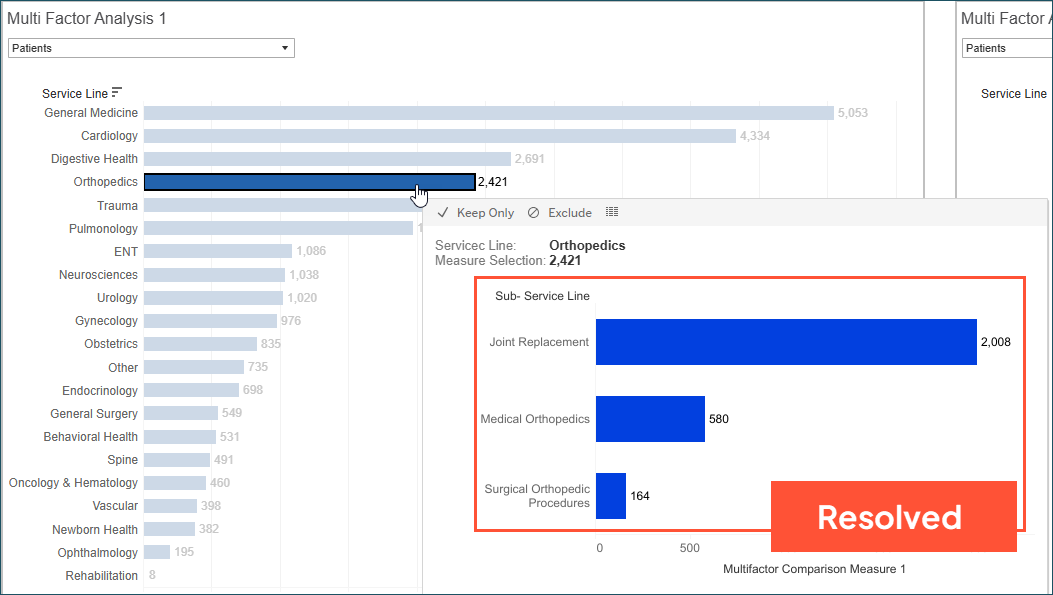
Task: Click the Service Line header in right panel
Action: coord(1013,94)
